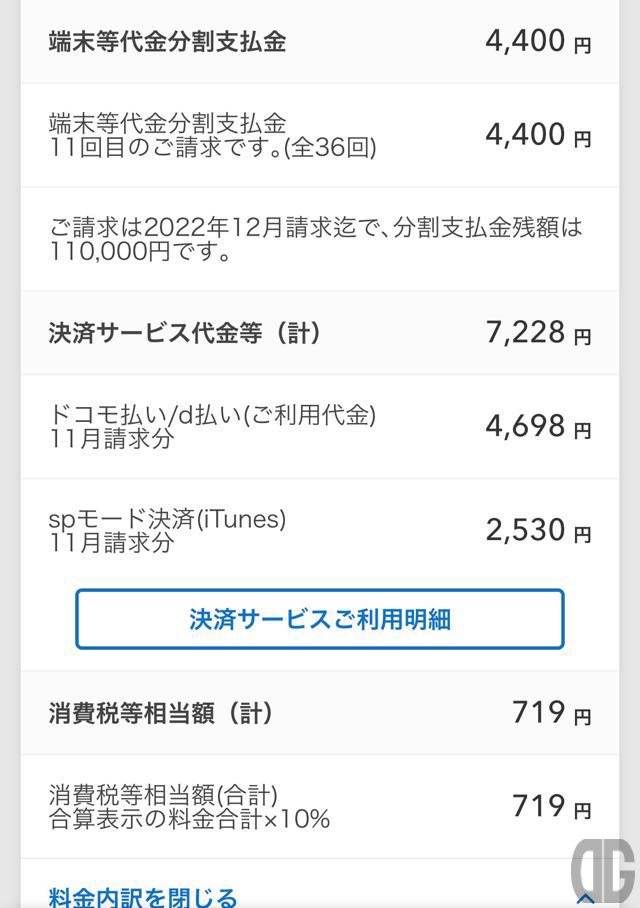640x908 pixels.
Task: Click 料金内訳を閉じる link
Action: 143,896
